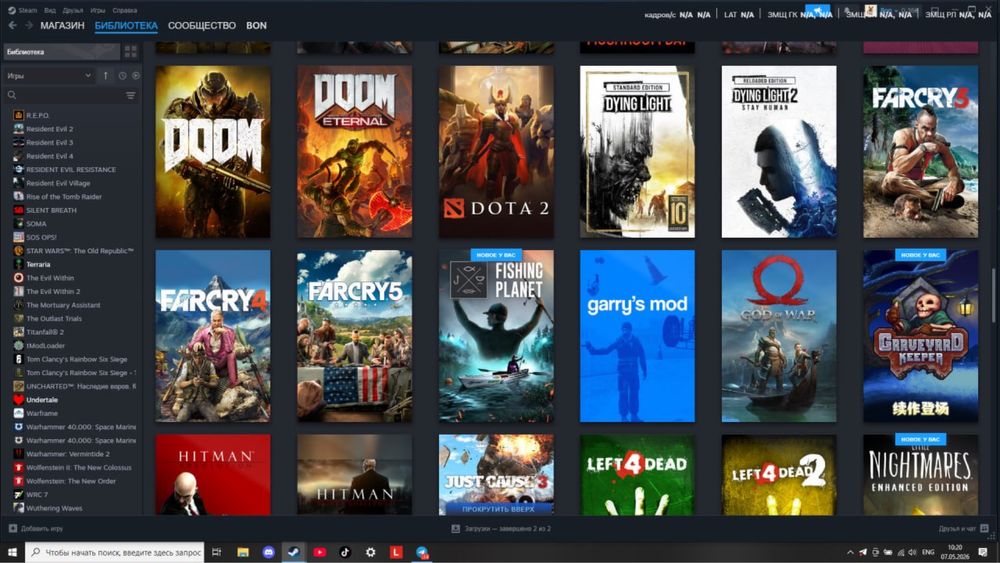Open TikTok from the taskbar

[345, 552]
